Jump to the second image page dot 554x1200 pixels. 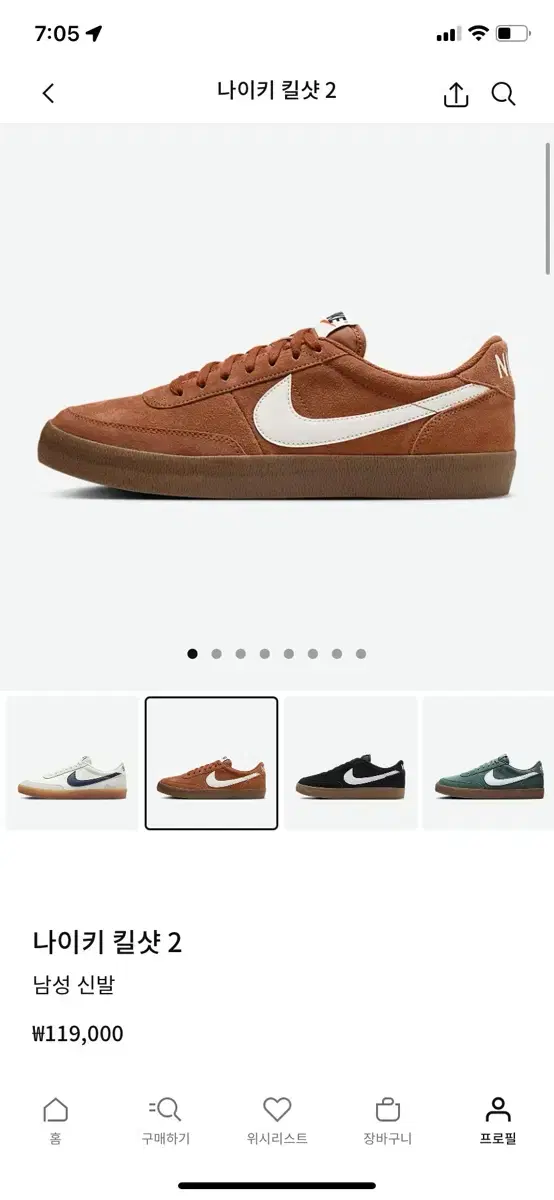pyautogui.click(x=217, y=654)
